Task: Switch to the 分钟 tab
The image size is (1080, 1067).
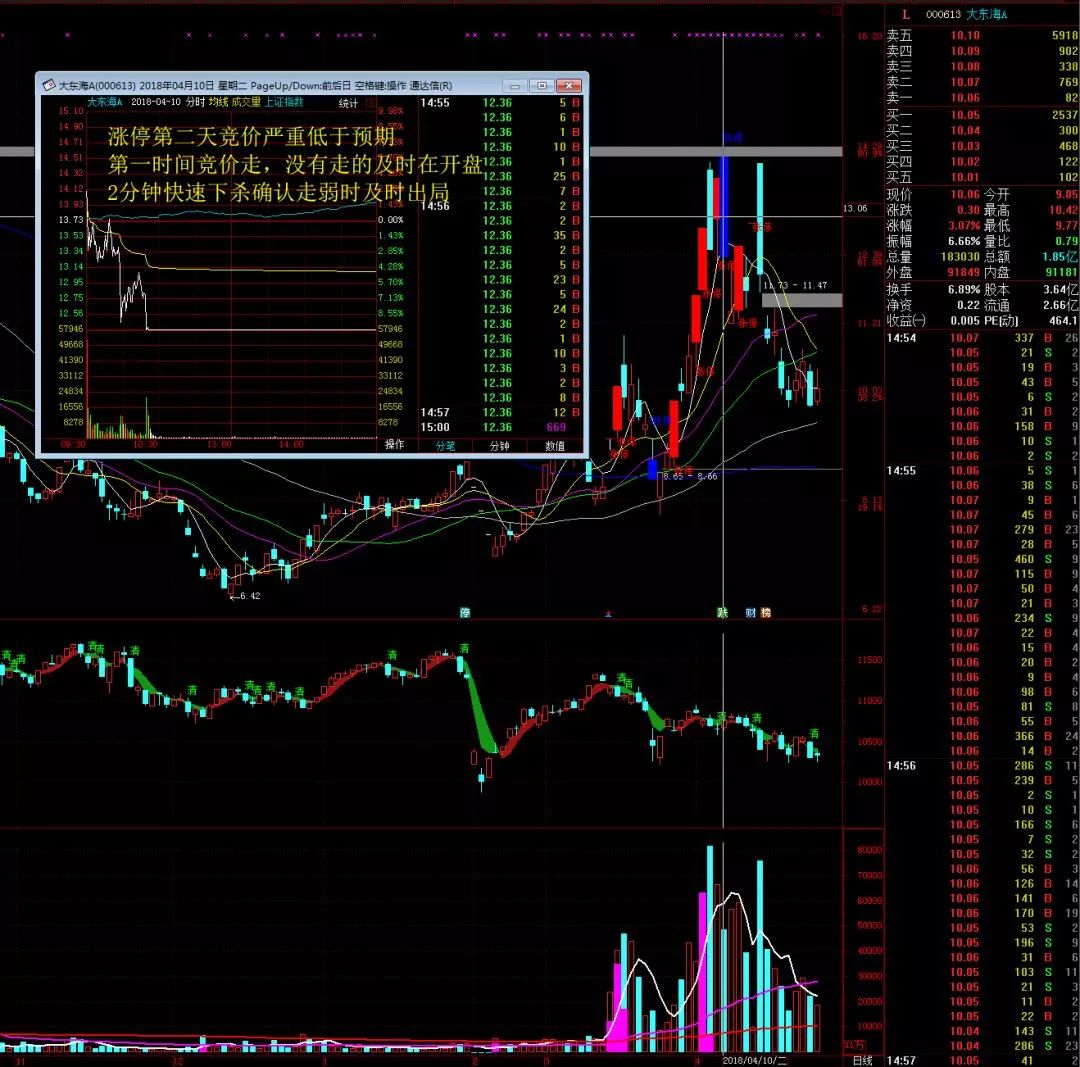Action: tap(499, 446)
